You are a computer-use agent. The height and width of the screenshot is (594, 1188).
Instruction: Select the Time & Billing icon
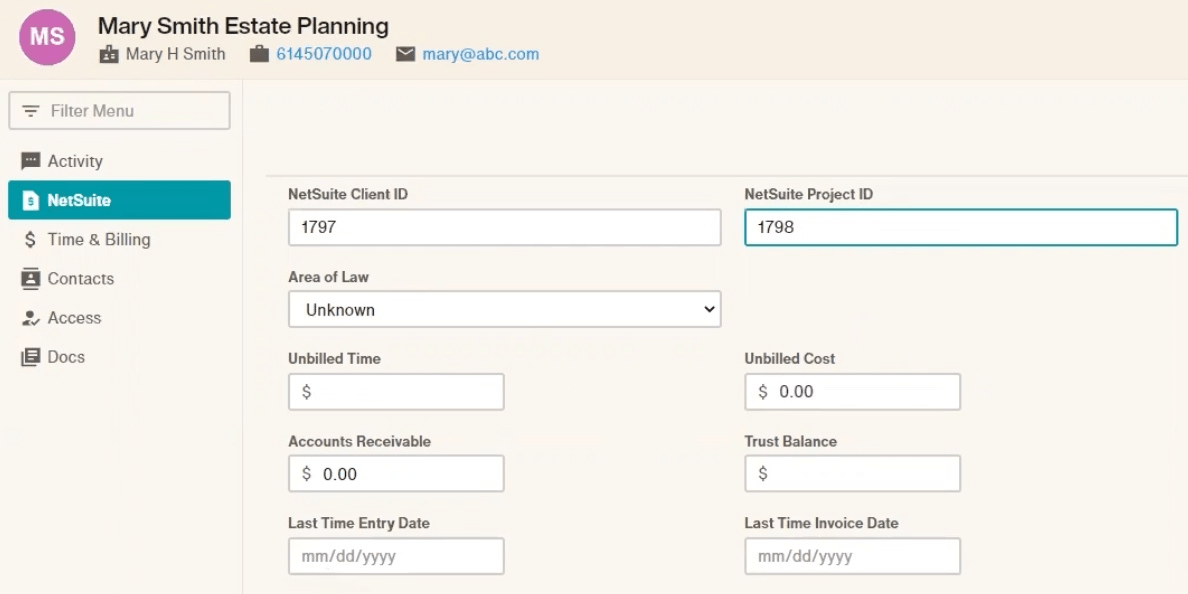(x=31, y=239)
